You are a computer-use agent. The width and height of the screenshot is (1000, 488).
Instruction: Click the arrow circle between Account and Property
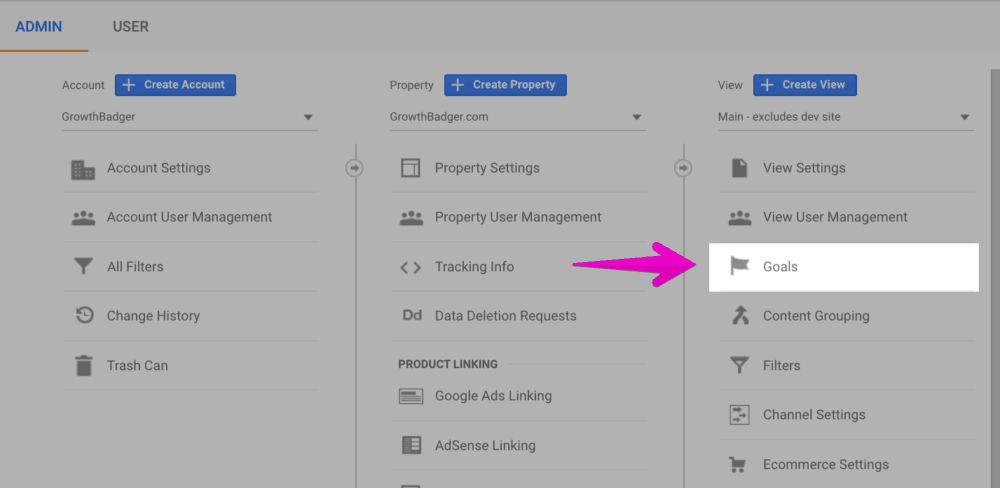355,168
